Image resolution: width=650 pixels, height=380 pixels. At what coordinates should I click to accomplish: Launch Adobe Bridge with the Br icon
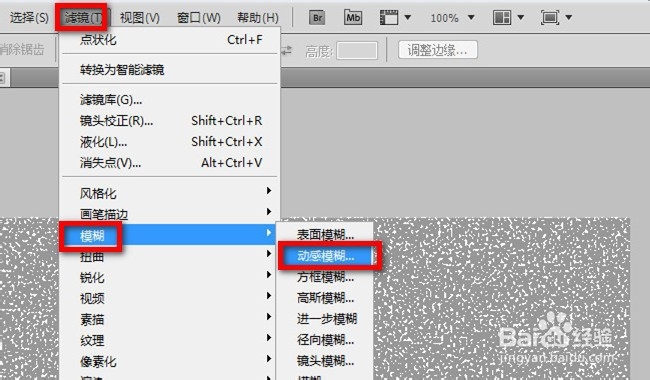coord(317,17)
